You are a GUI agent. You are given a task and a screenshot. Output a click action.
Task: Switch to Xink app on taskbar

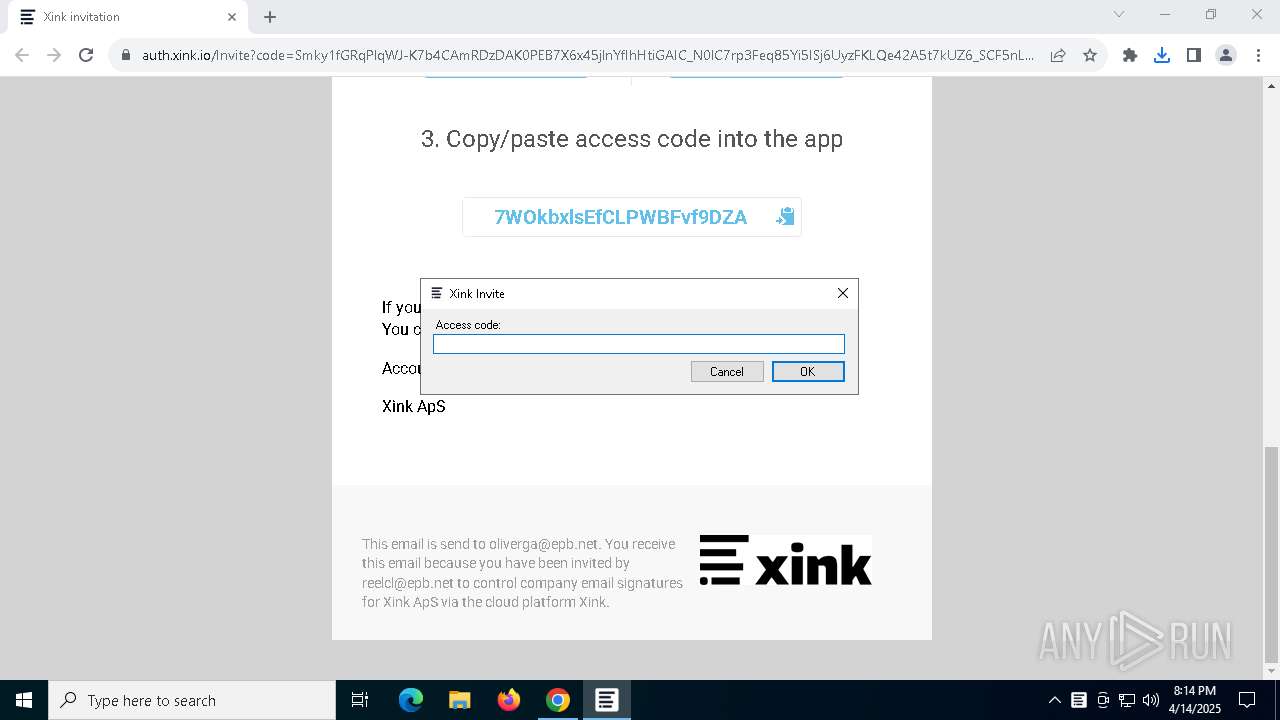coord(607,700)
